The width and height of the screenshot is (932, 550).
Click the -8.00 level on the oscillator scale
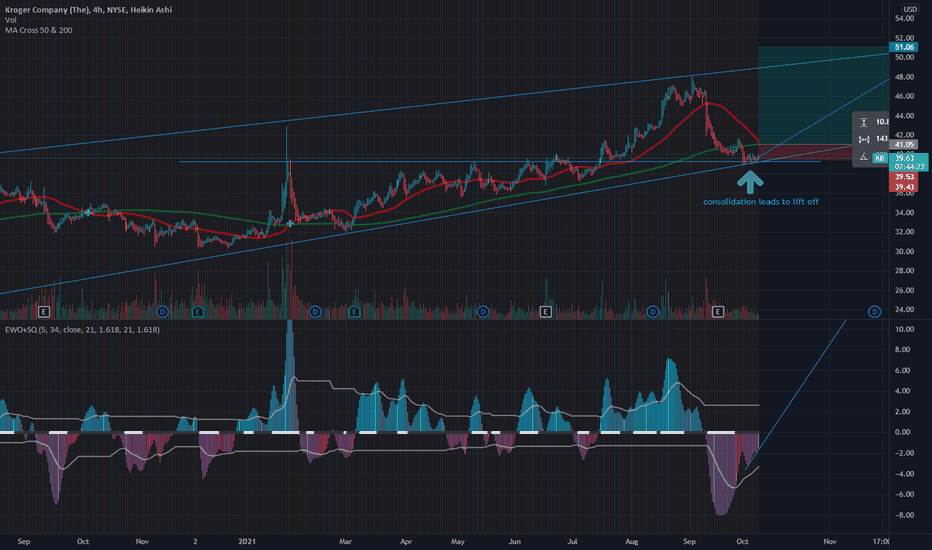pos(904,515)
